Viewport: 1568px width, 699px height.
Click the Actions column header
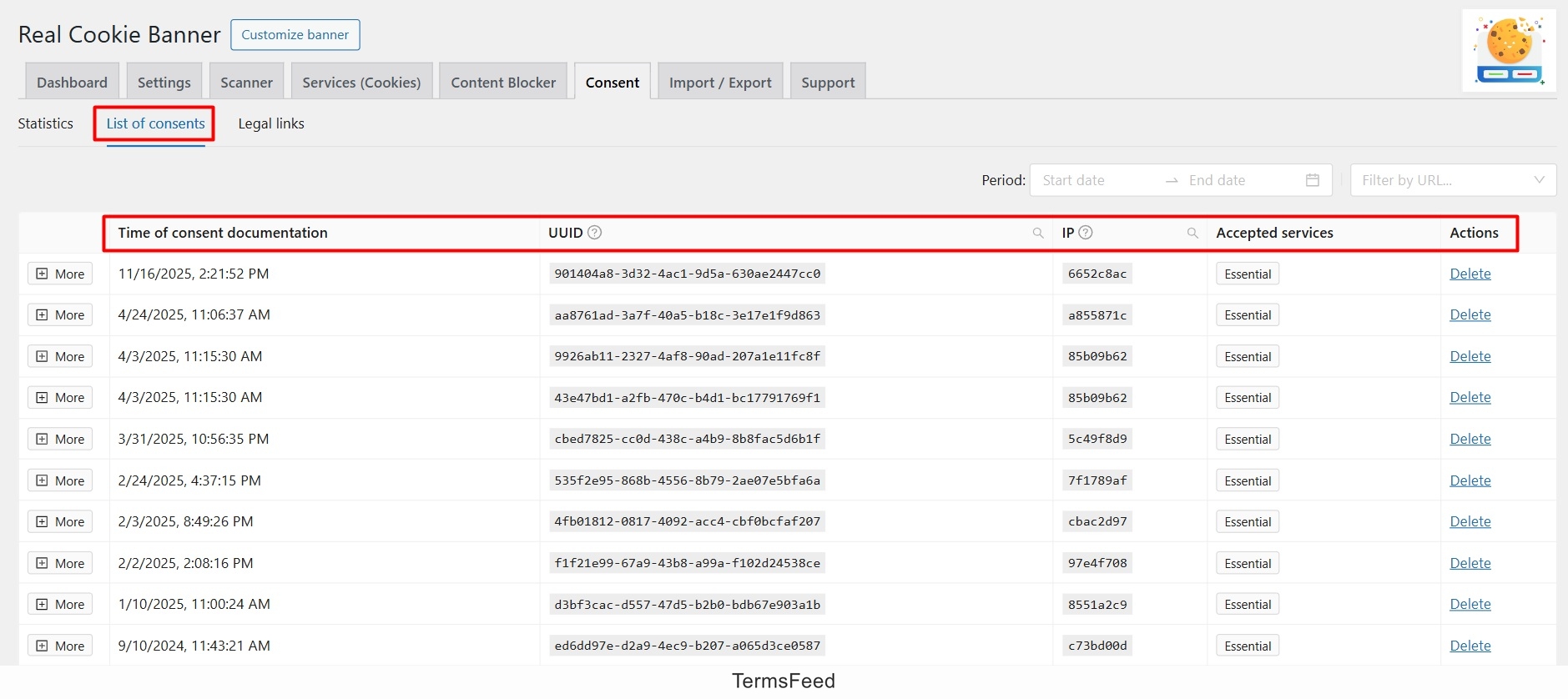click(x=1474, y=233)
